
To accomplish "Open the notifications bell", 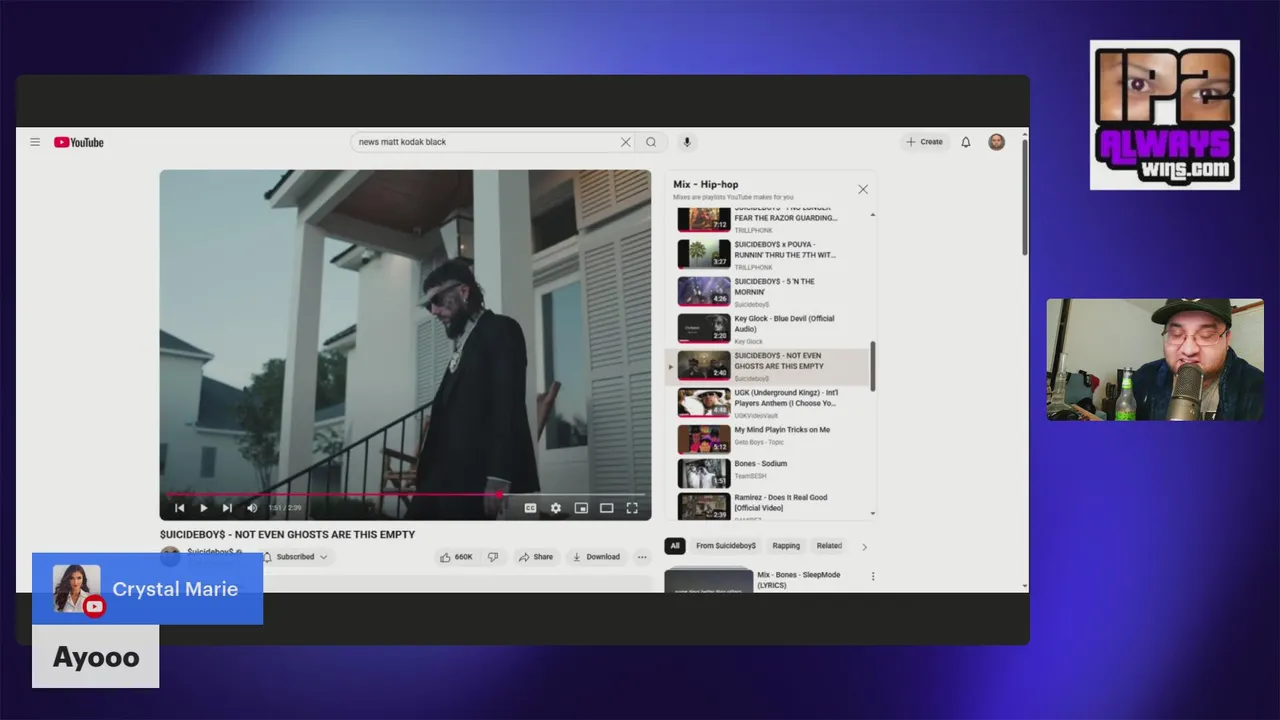I will (966, 142).
